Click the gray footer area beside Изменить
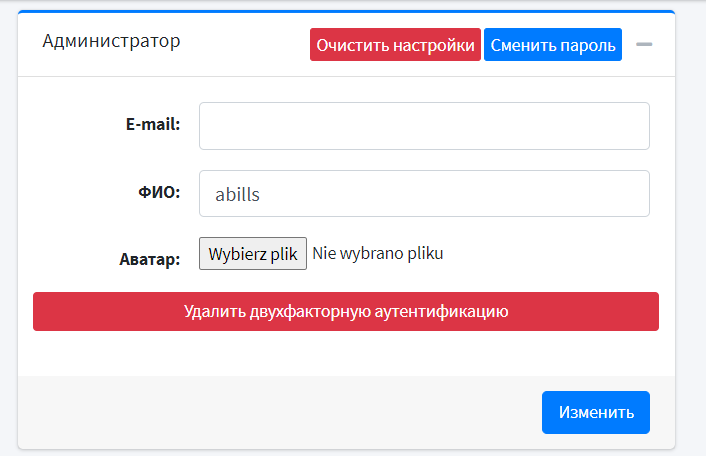Image resolution: width=706 pixels, height=456 pixels. 280,412
